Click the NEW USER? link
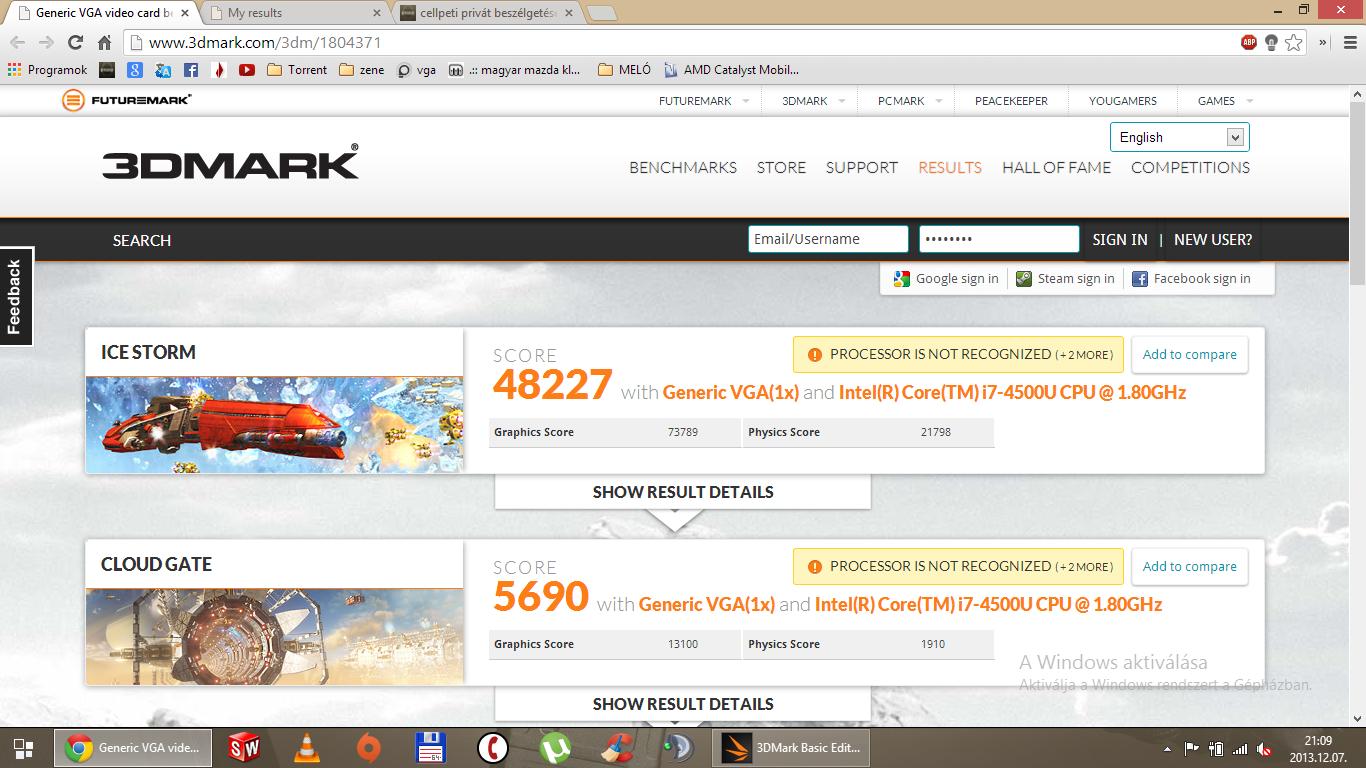This screenshot has width=1366, height=768. click(1213, 239)
